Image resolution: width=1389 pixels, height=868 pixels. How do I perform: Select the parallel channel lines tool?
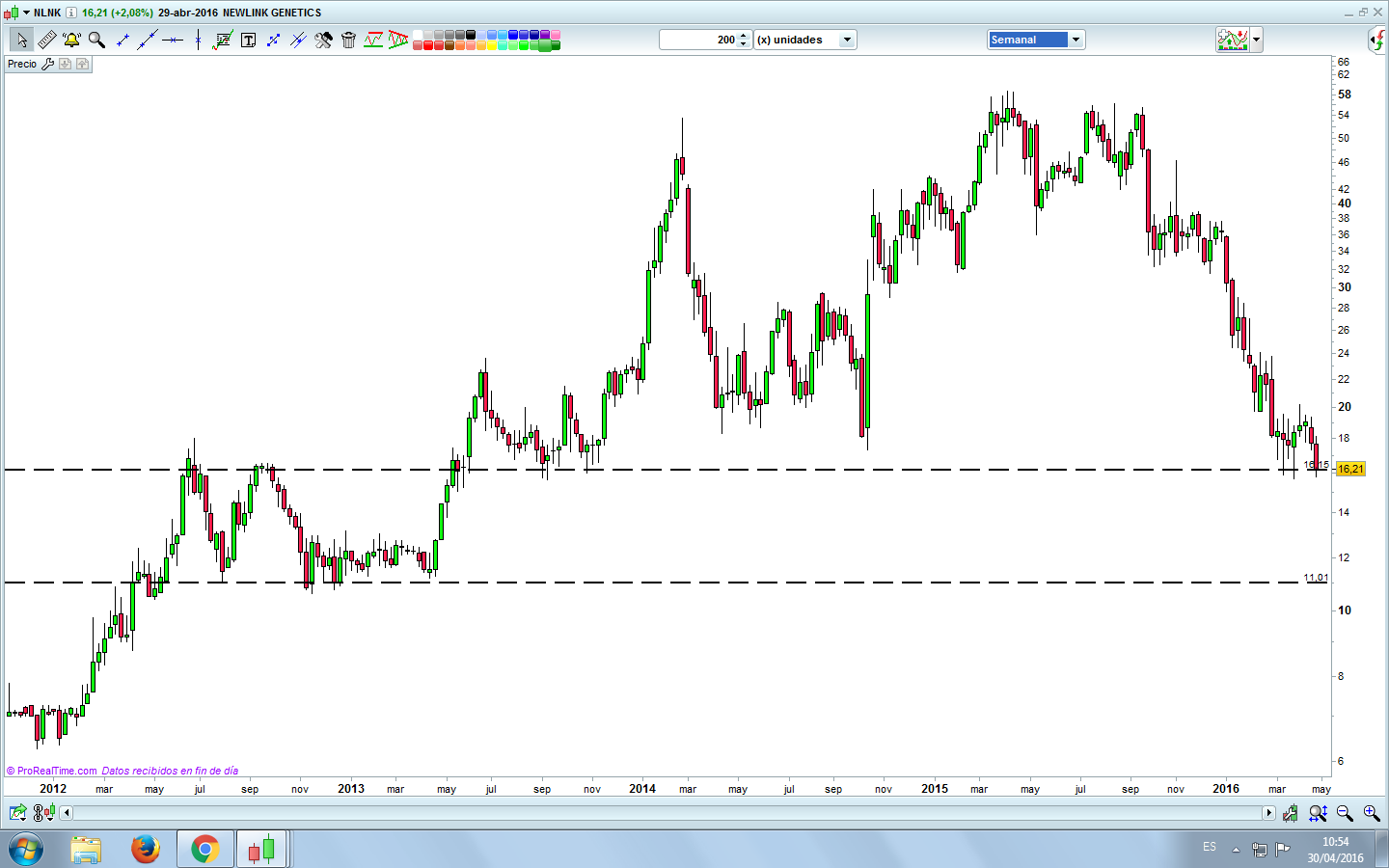click(x=298, y=40)
